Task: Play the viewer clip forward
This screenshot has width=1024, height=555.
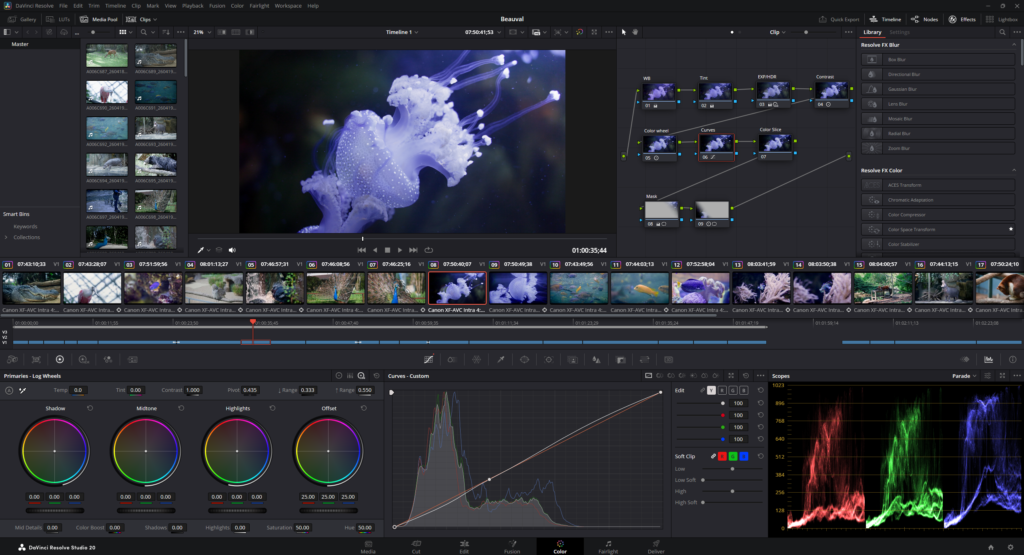Action: coord(400,250)
